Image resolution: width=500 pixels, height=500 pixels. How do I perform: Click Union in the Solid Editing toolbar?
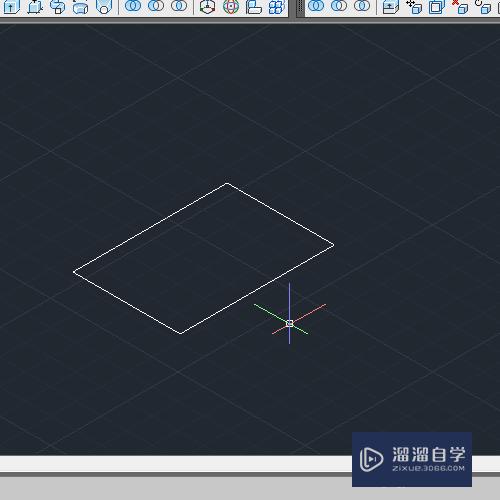coord(316,6)
